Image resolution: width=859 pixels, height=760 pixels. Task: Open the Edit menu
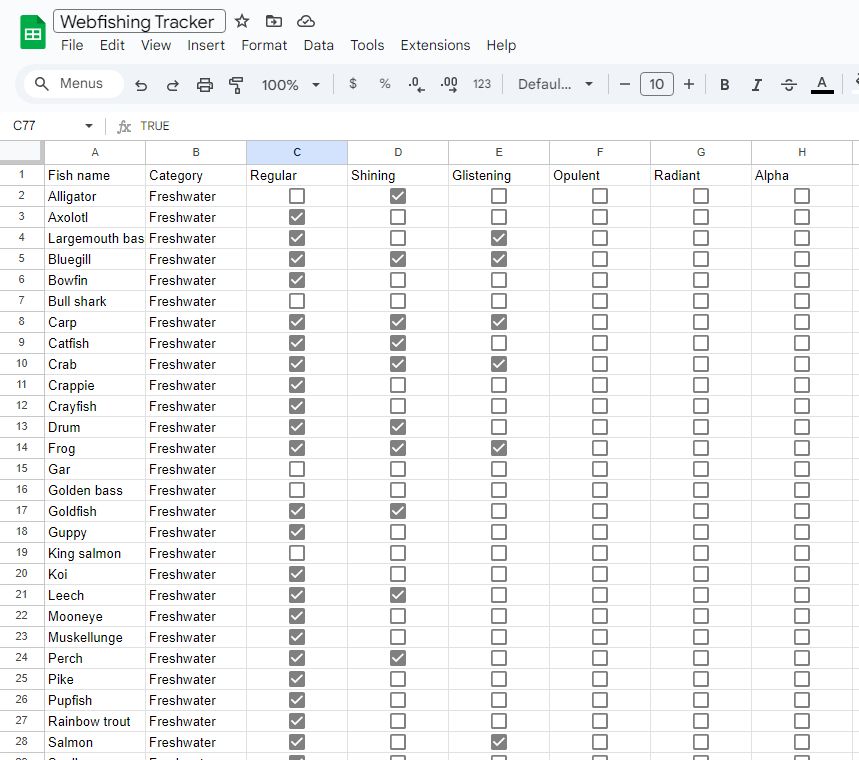click(112, 45)
